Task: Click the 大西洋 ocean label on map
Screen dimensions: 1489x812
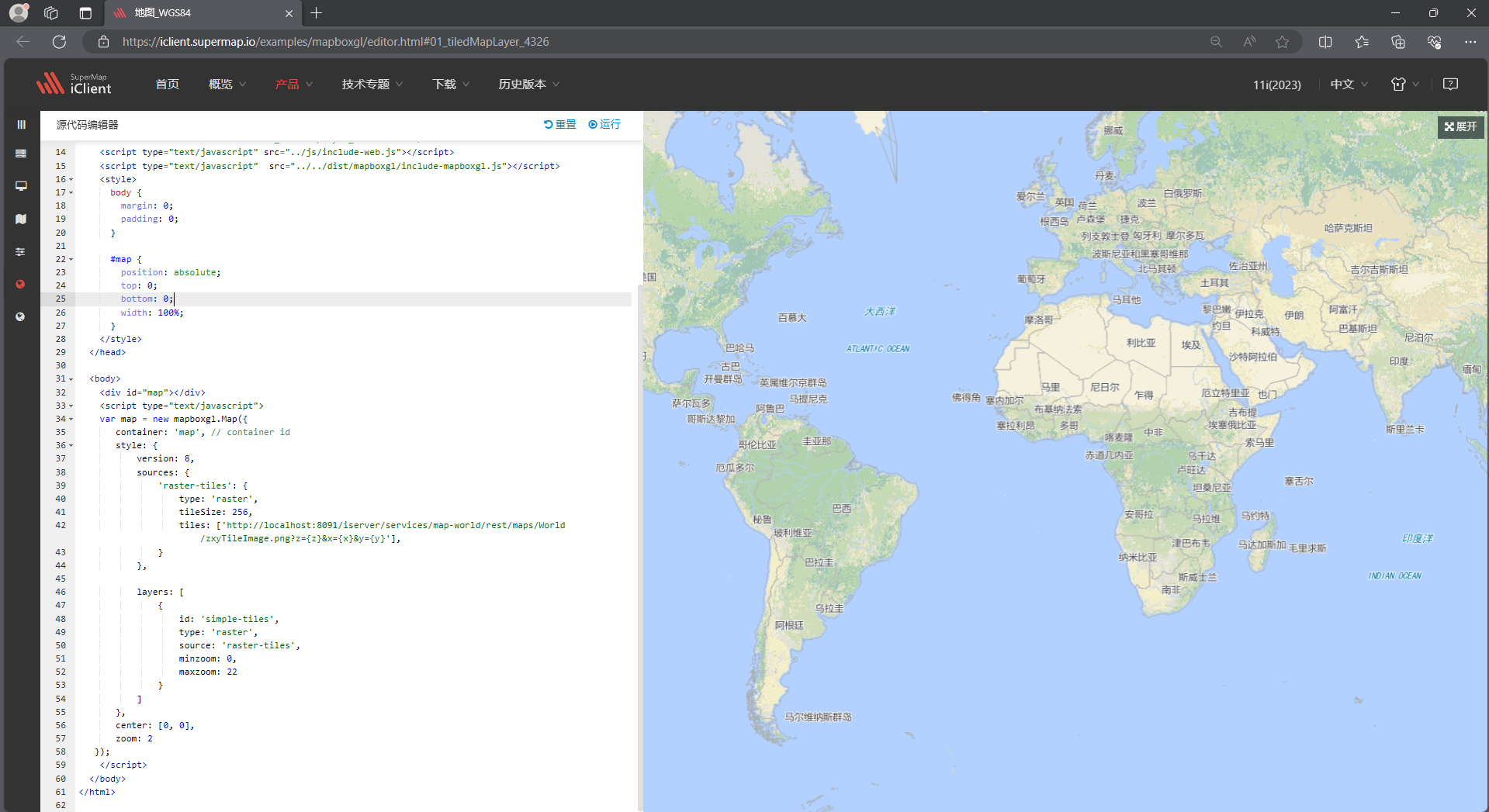Action: [880, 311]
